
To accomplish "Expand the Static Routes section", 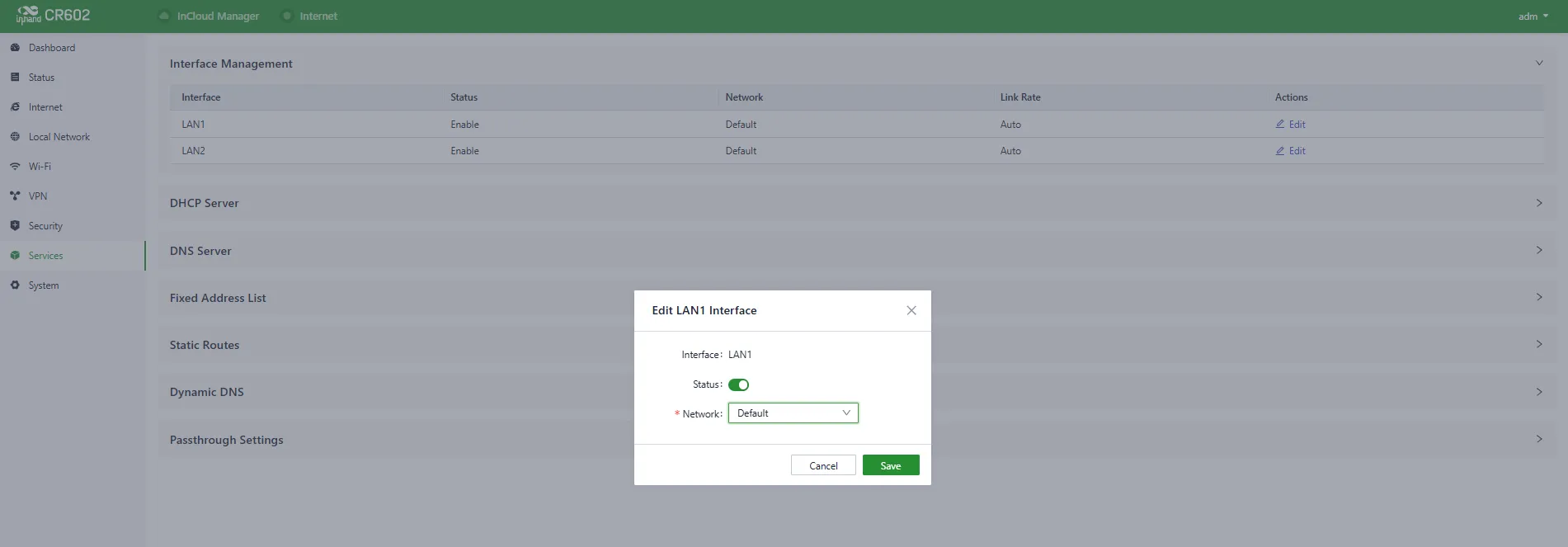I will pyautogui.click(x=858, y=345).
